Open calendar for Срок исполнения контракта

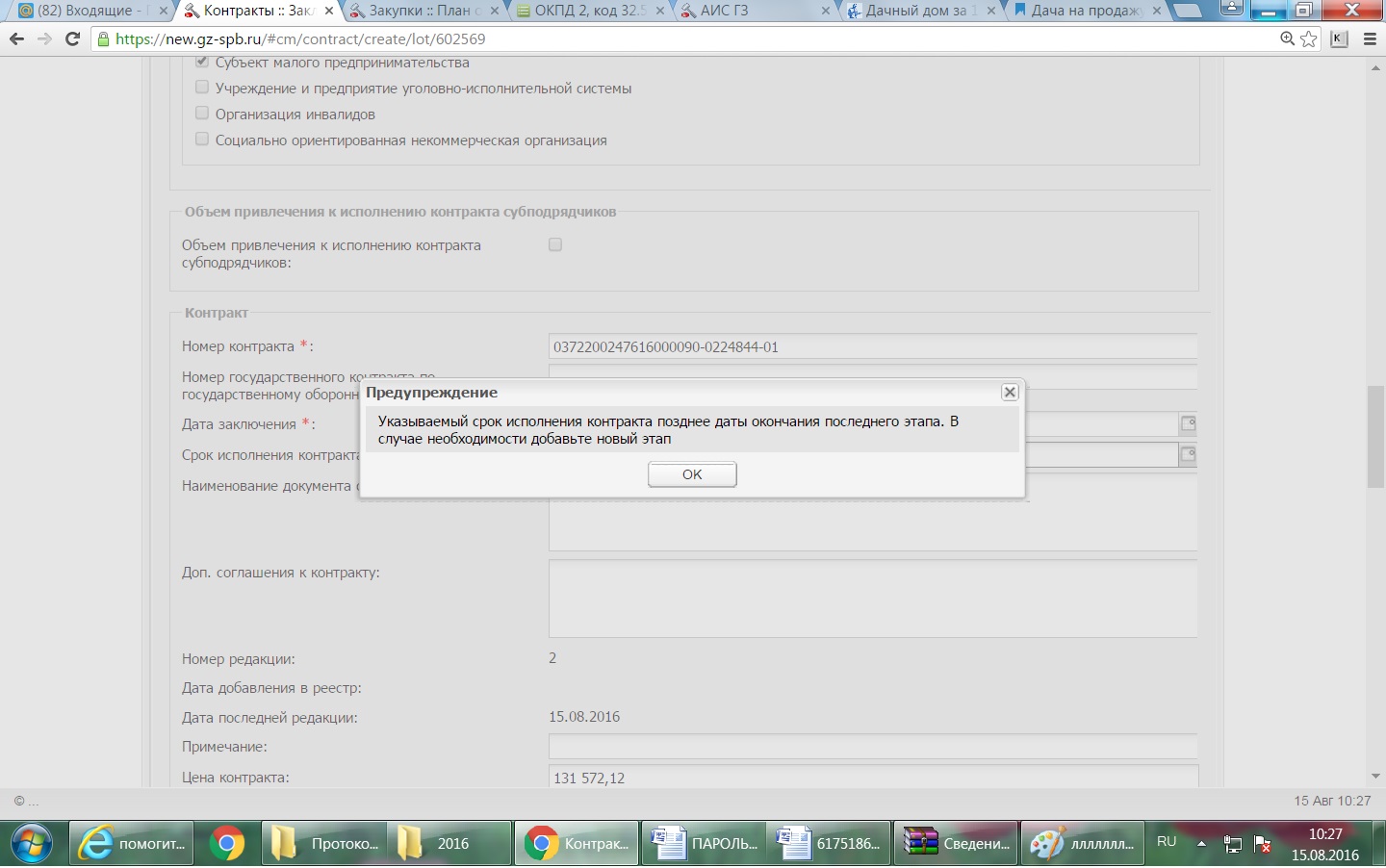[1188, 454]
